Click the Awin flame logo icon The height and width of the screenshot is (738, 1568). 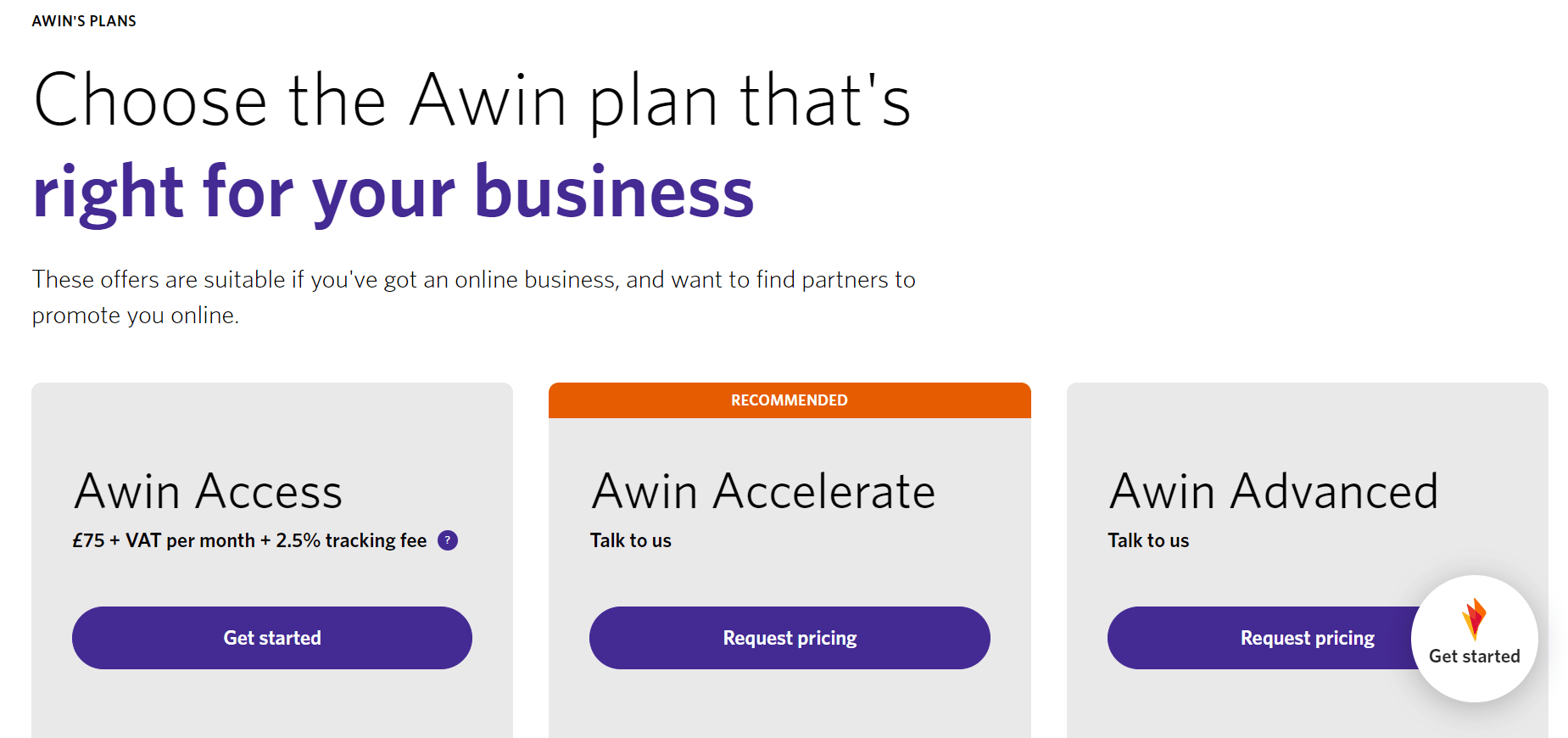pyautogui.click(x=1475, y=619)
